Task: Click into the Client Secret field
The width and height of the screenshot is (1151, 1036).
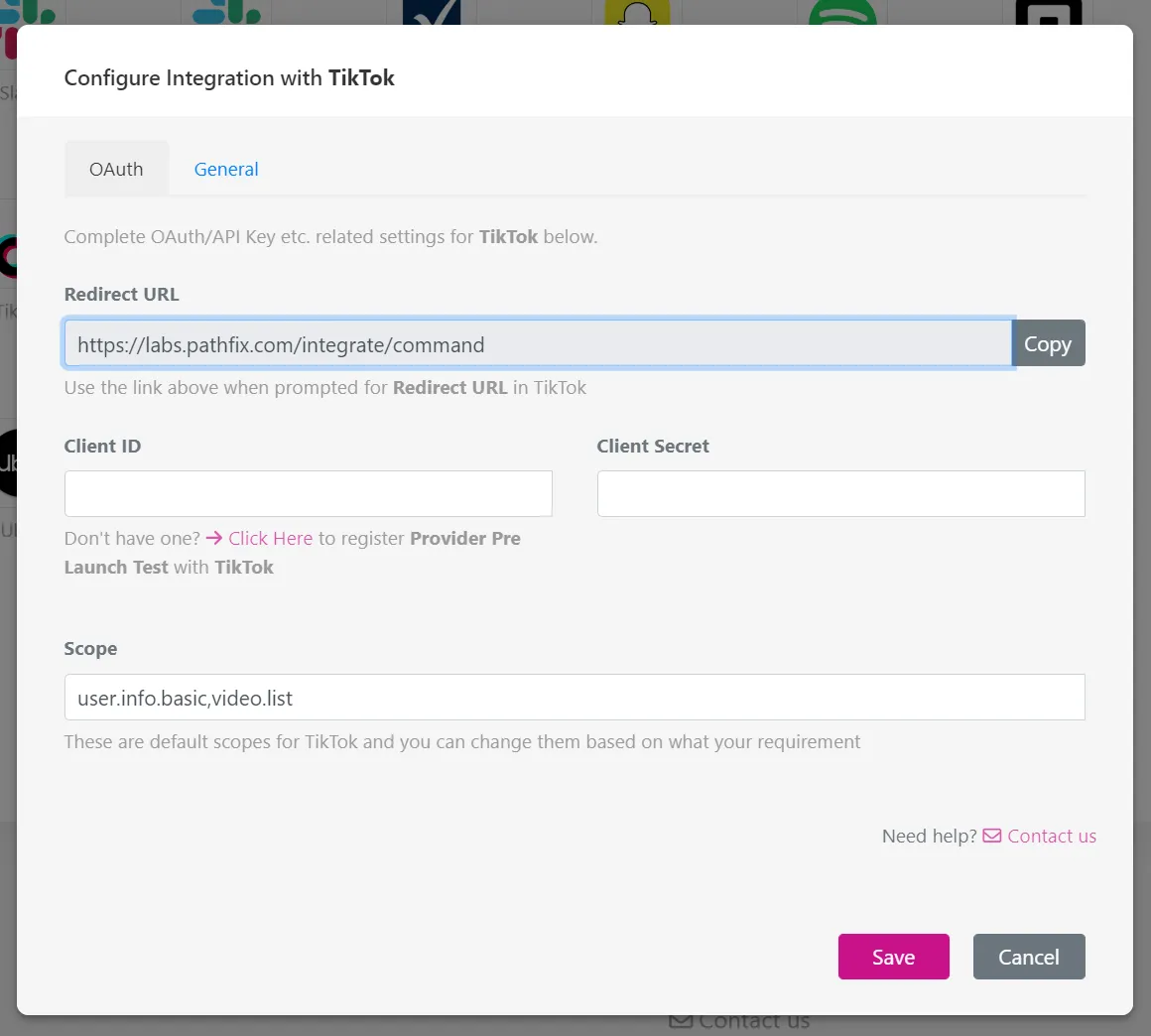Action: click(x=840, y=493)
